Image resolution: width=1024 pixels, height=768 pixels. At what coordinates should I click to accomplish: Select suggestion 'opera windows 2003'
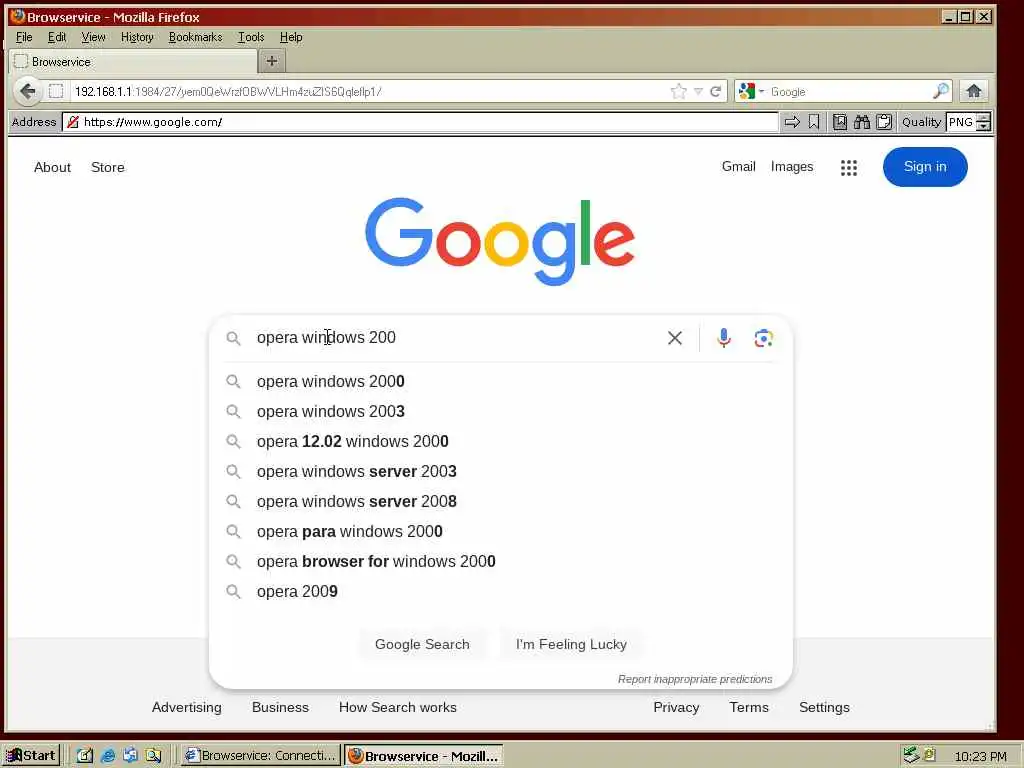point(500,411)
